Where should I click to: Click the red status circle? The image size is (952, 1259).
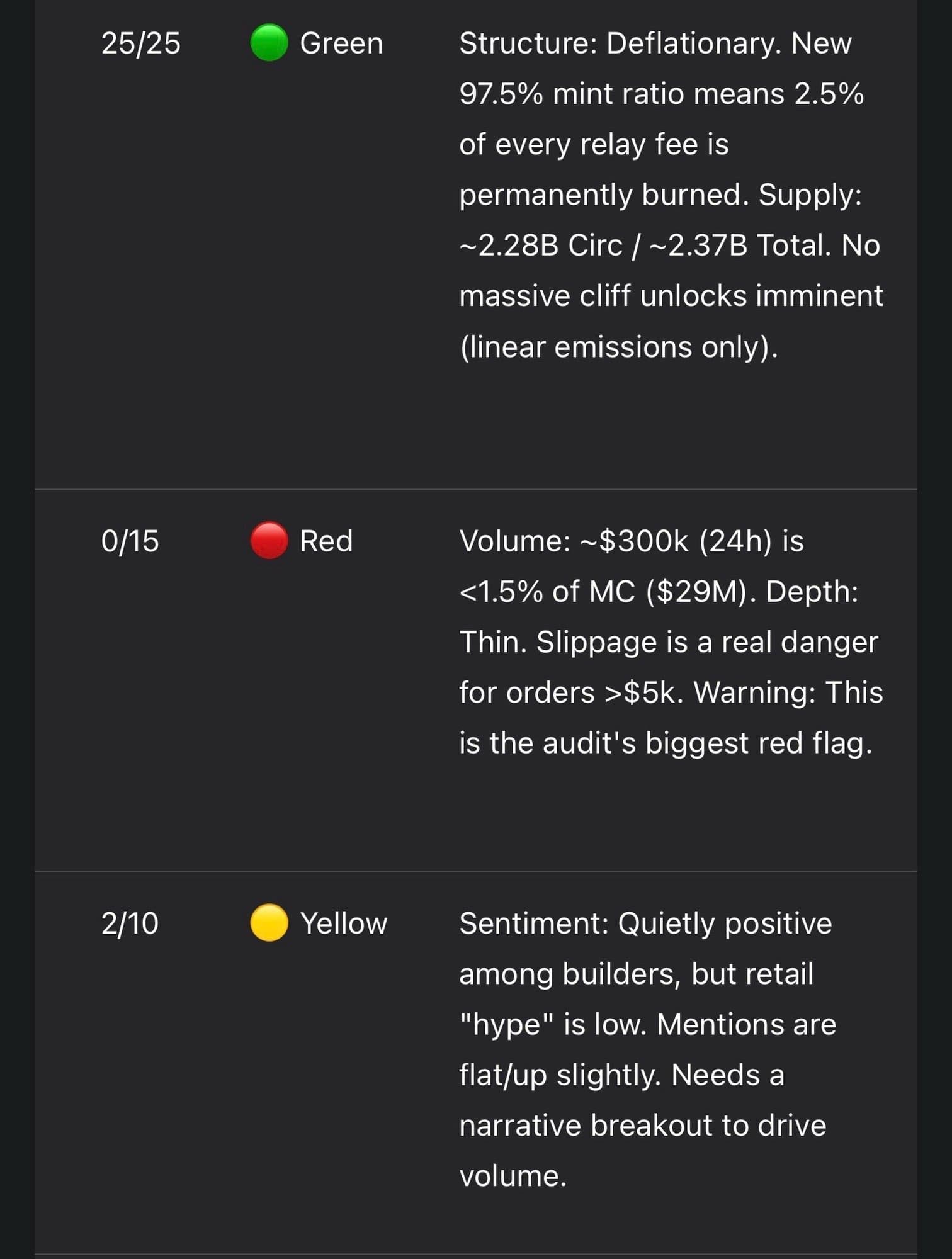(269, 540)
